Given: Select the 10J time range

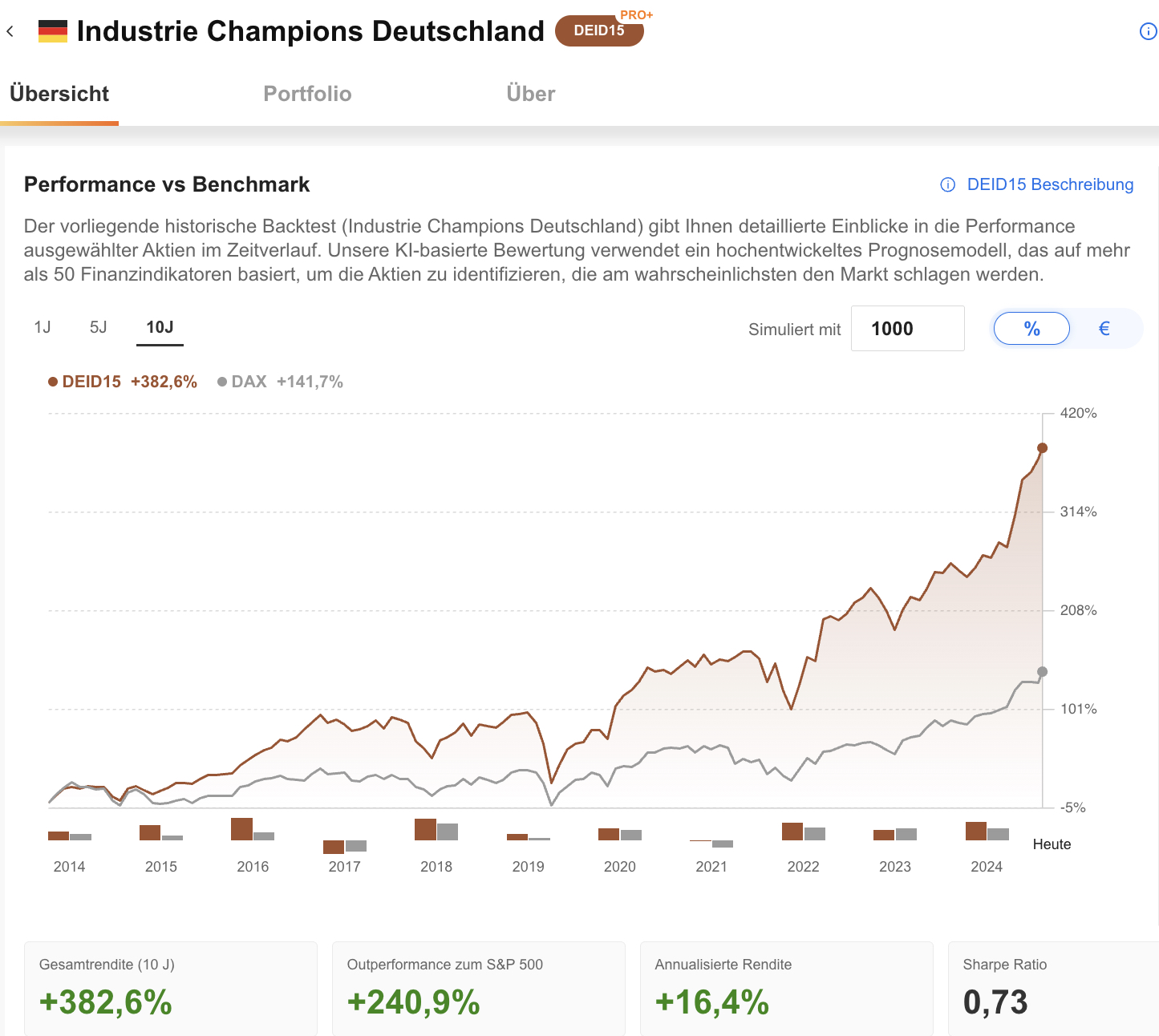Looking at the screenshot, I should (160, 327).
